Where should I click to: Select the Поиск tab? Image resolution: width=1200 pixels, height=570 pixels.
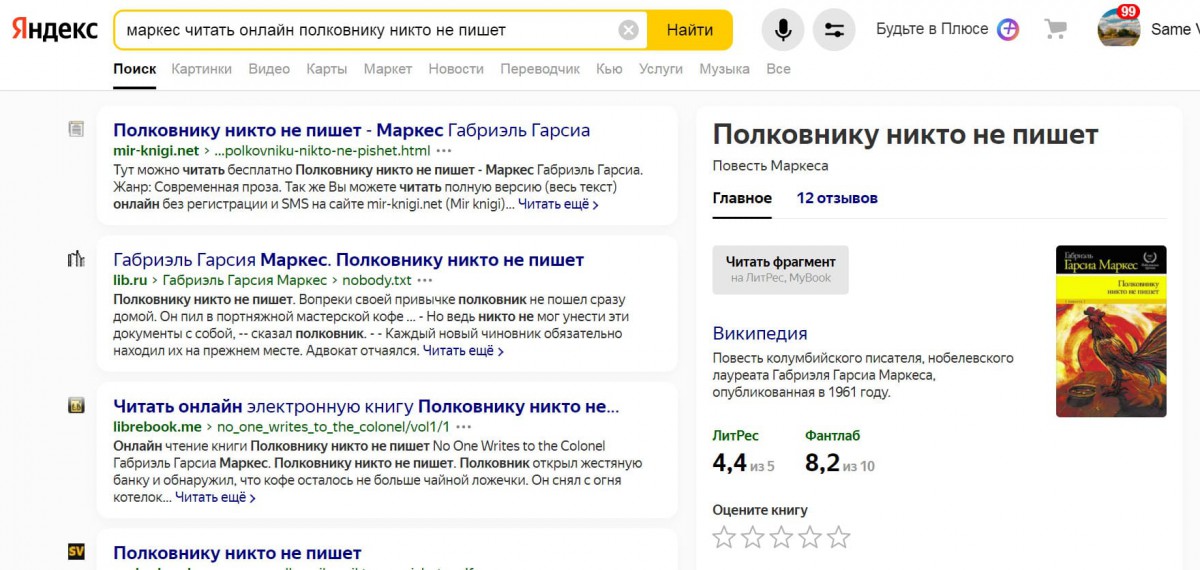(135, 69)
